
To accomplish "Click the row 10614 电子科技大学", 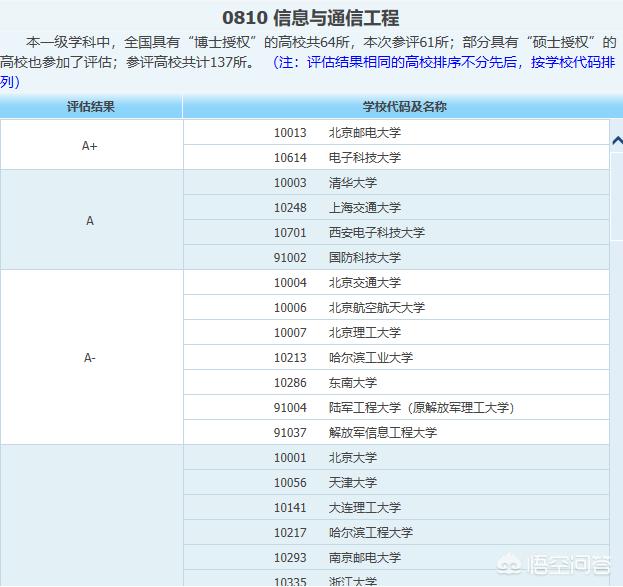I will tap(396, 157).
